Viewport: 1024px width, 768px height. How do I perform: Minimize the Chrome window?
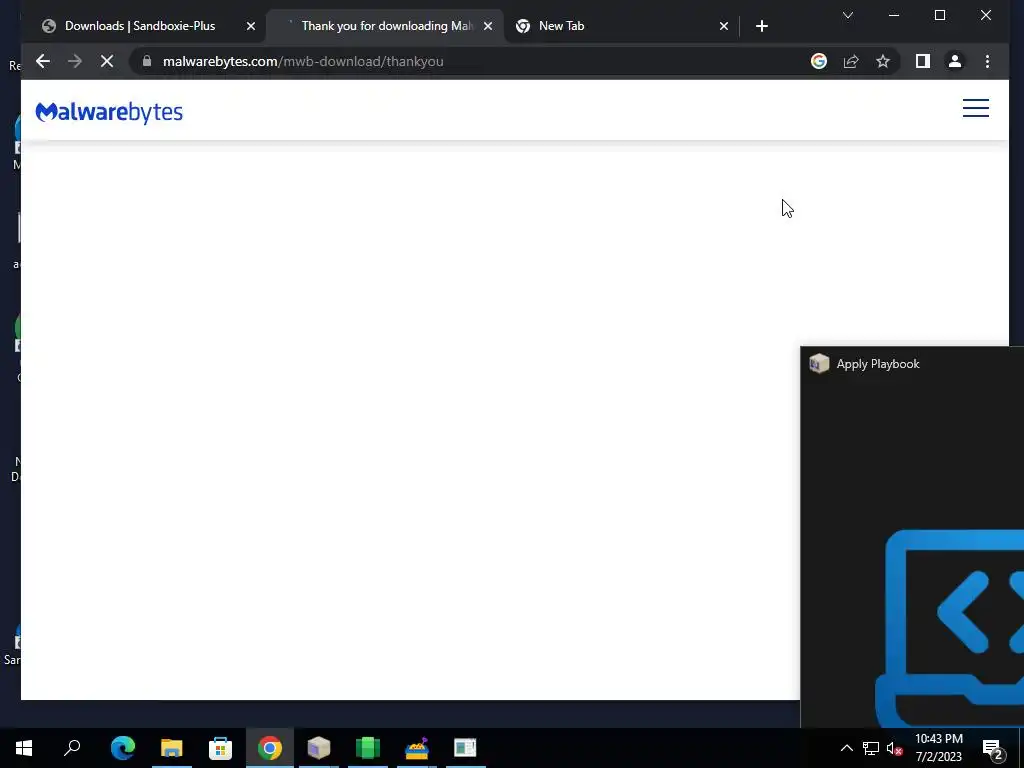pos(894,15)
